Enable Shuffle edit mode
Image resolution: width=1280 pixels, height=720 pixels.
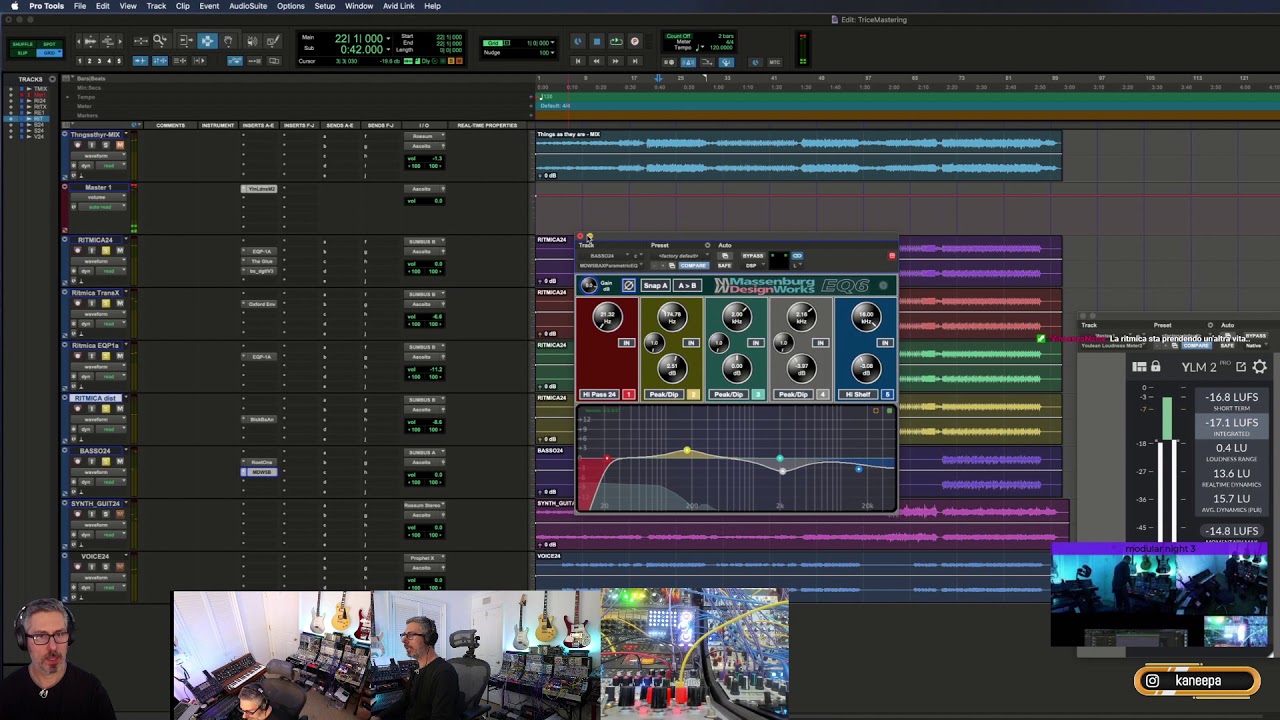coord(22,44)
